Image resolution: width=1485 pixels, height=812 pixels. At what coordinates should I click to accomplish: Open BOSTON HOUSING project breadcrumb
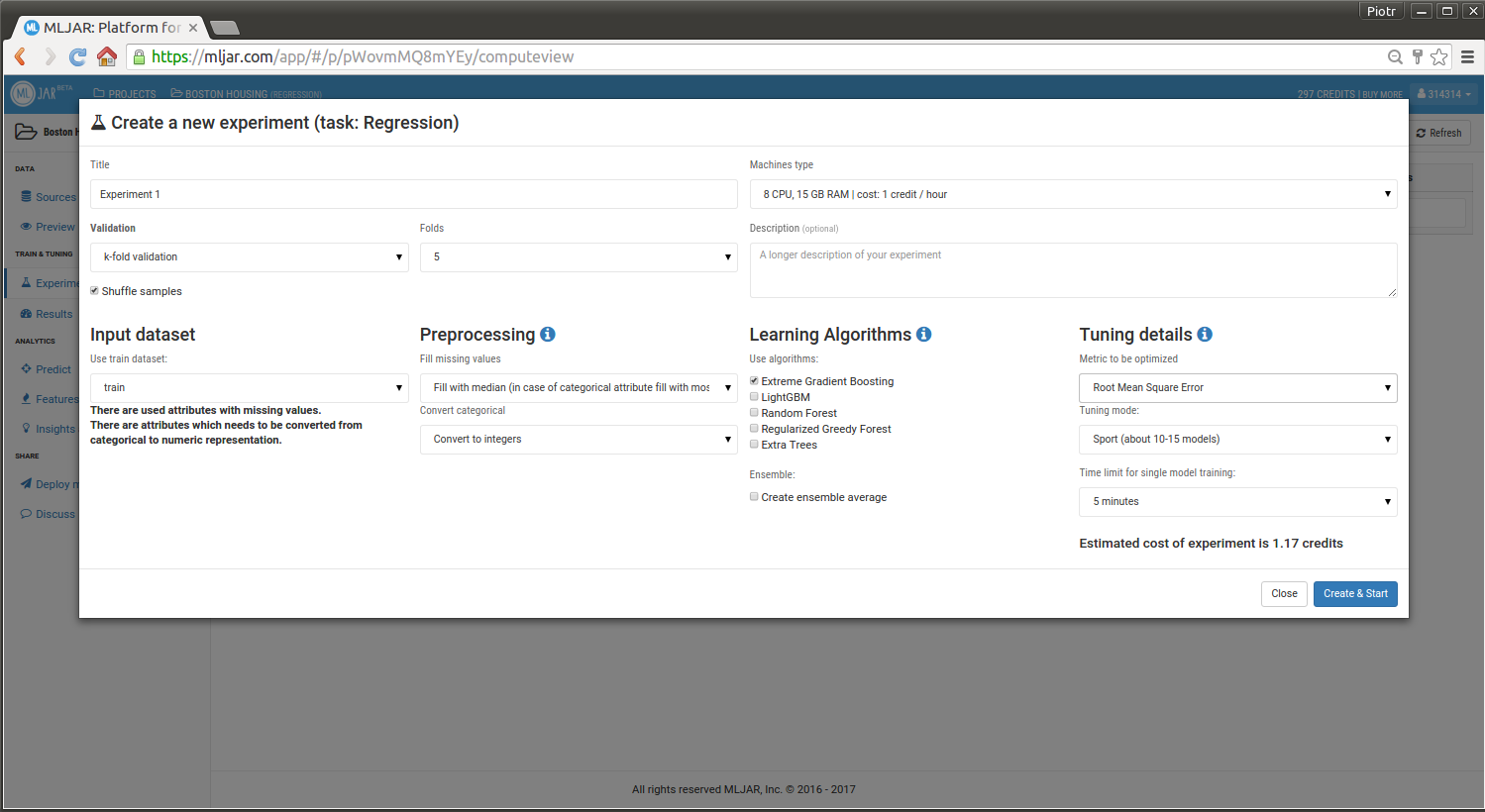pos(246,94)
